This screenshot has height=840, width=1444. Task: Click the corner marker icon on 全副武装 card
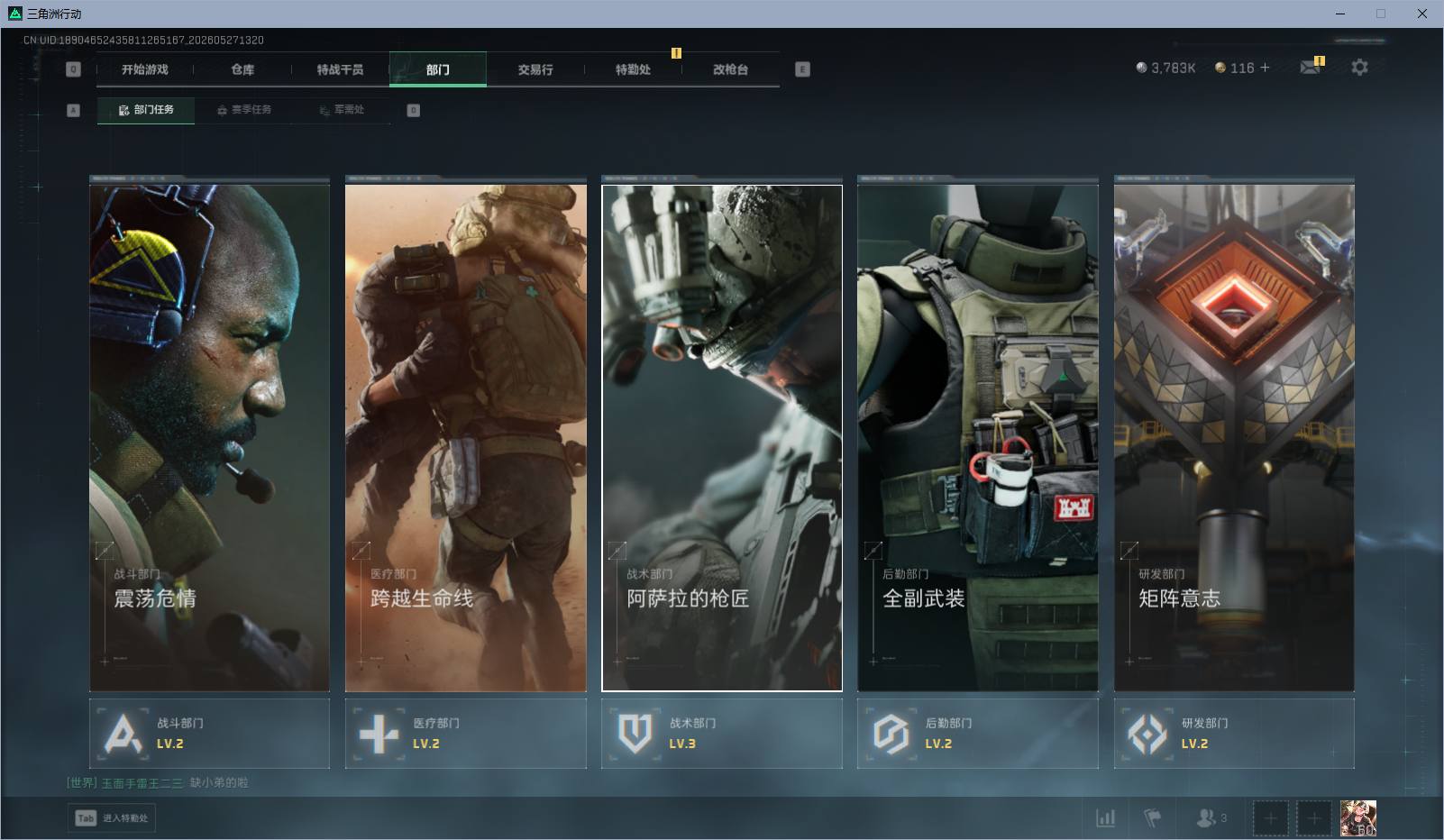tap(873, 550)
